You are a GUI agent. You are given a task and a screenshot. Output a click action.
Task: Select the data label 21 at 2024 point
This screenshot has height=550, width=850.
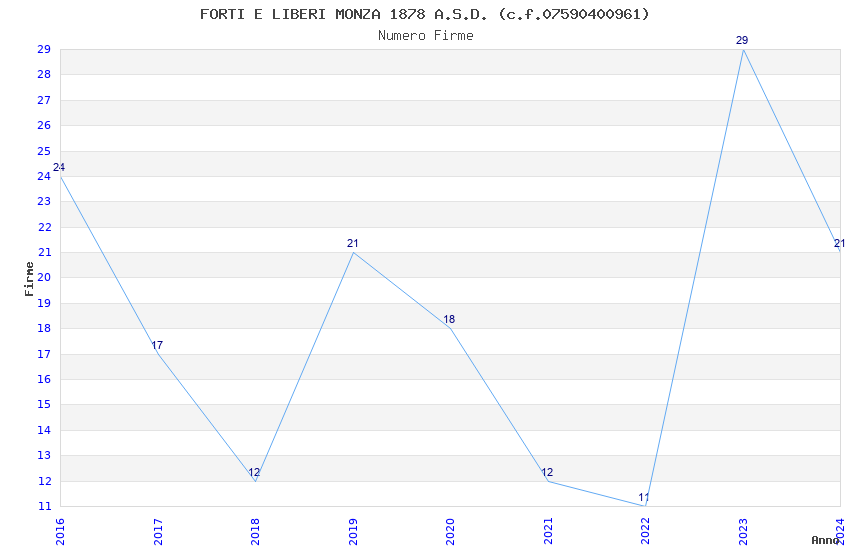click(840, 243)
